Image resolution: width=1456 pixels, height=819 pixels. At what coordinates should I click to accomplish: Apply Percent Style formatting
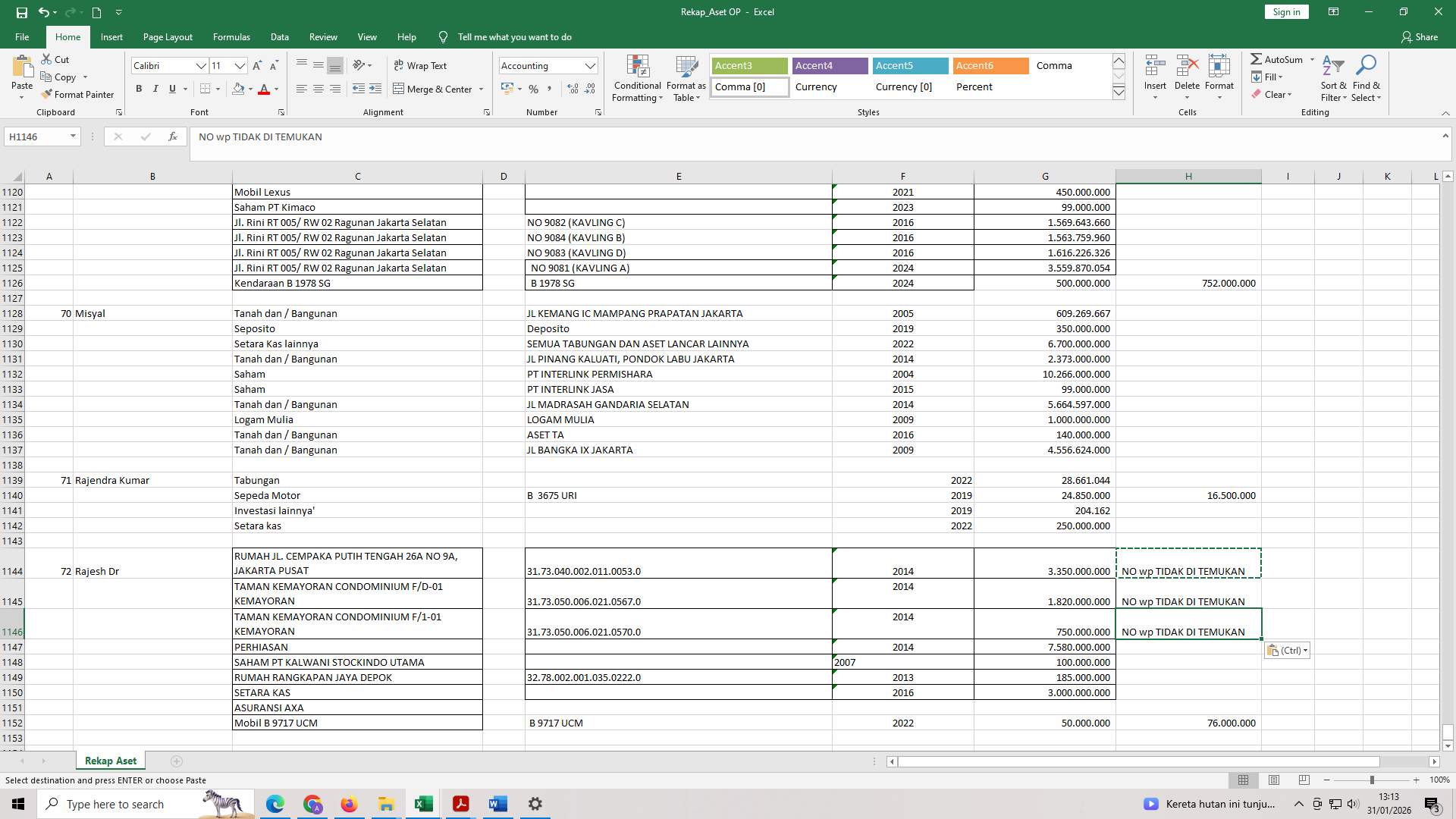pyautogui.click(x=533, y=89)
